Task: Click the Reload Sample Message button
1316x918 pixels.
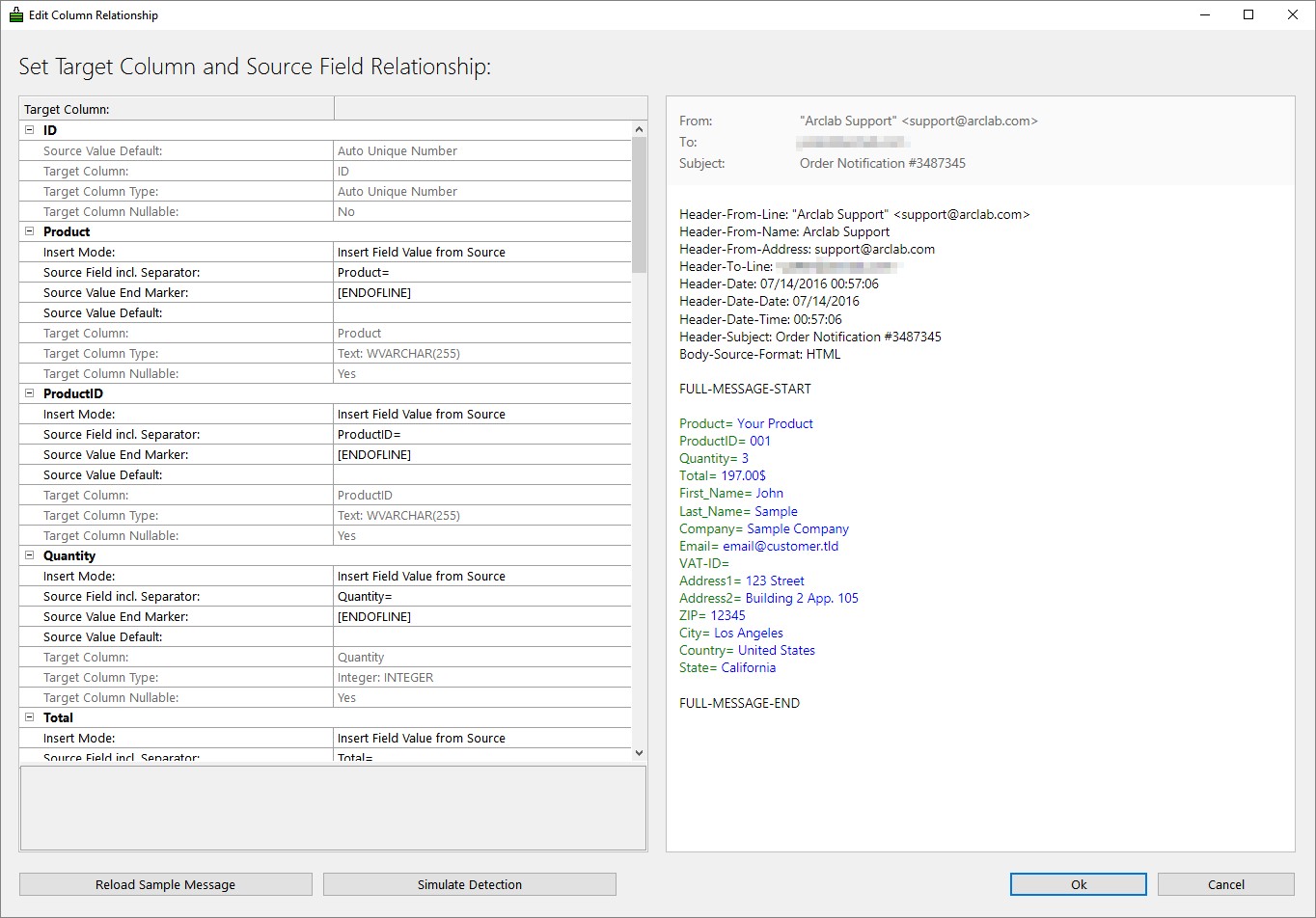Action: point(165,884)
